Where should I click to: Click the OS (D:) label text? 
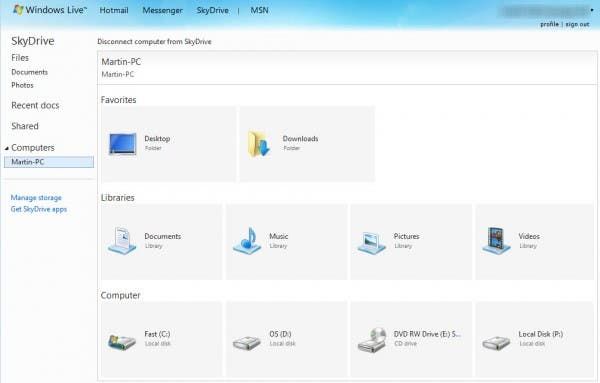pos(280,334)
